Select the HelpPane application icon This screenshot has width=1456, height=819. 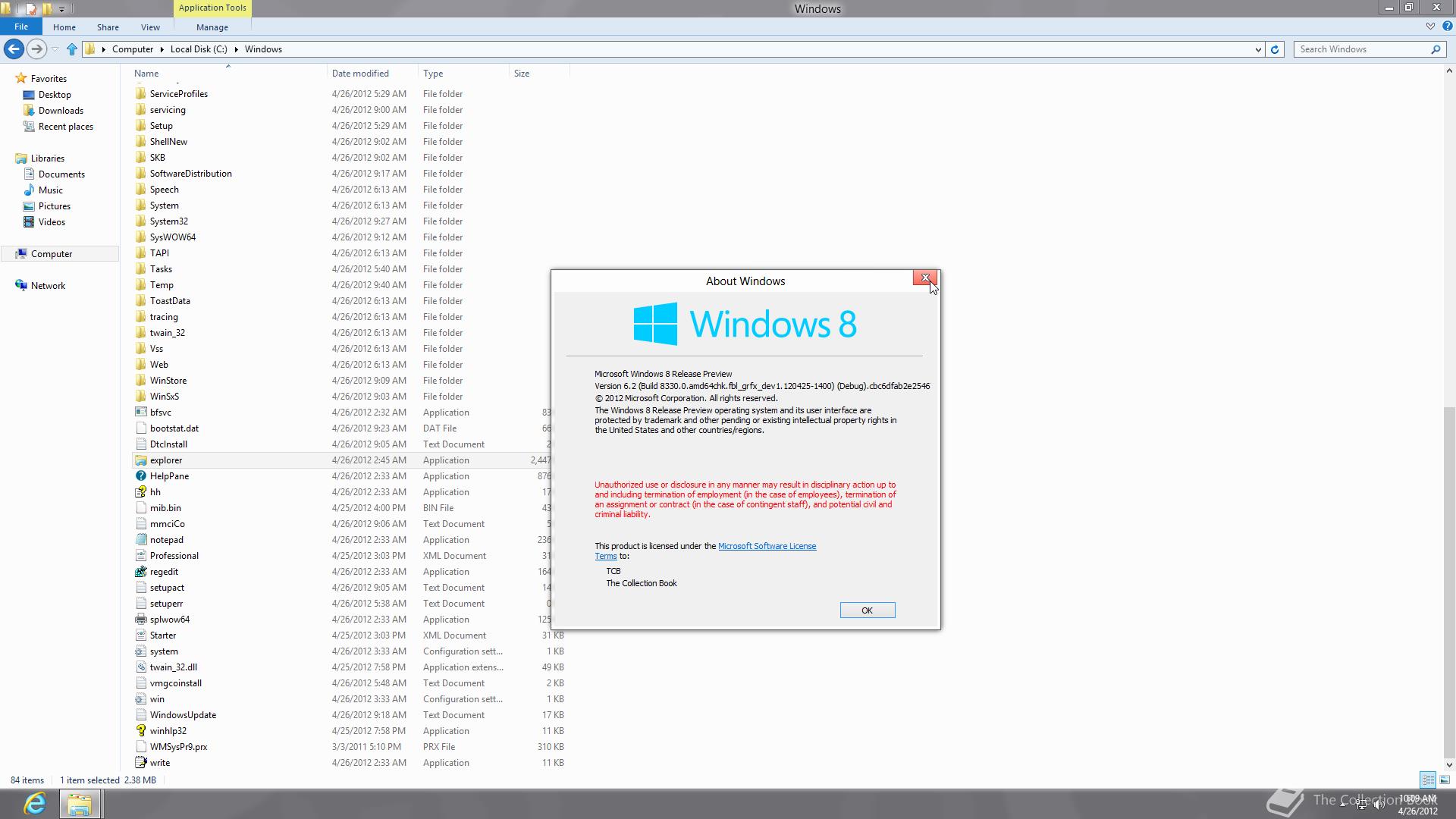click(x=140, y=476)
